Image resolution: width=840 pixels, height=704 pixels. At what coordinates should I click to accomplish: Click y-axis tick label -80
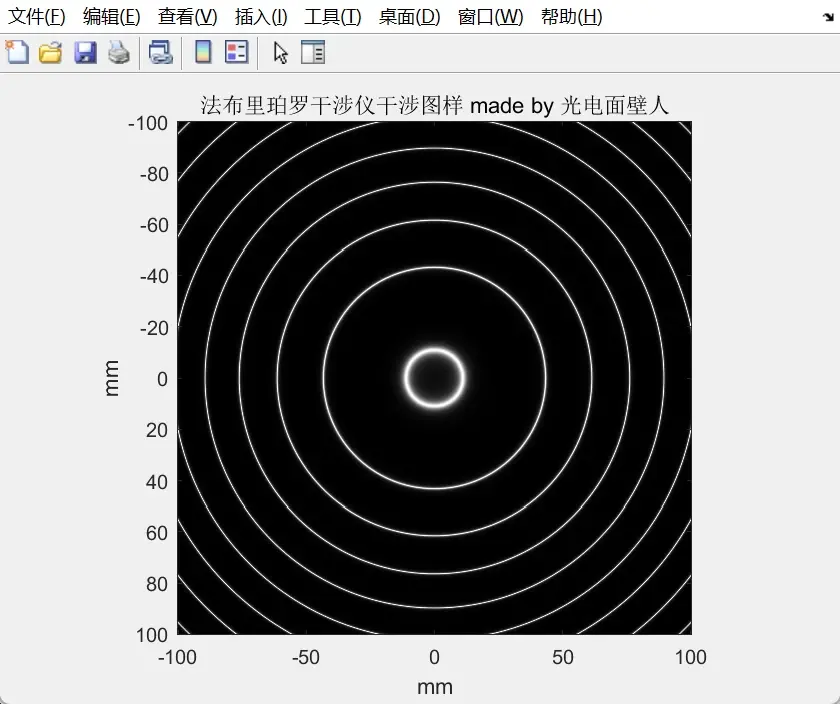click(154, 174)
